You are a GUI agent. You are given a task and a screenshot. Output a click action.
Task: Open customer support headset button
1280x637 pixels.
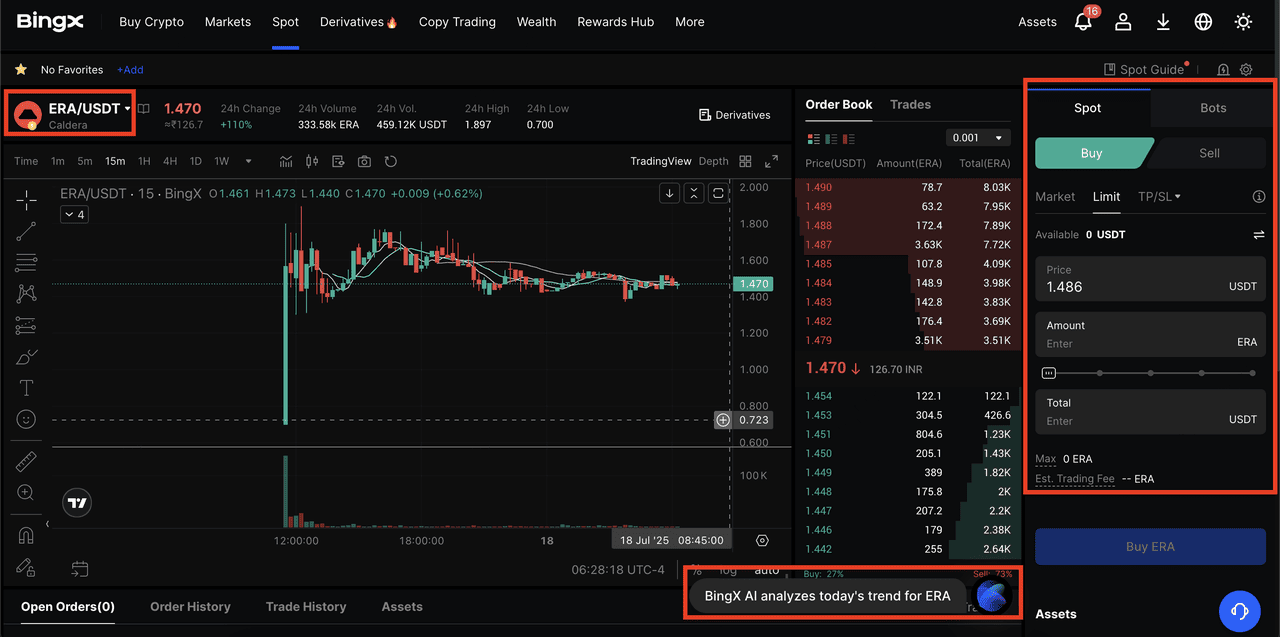click(x=1240, y=610)
